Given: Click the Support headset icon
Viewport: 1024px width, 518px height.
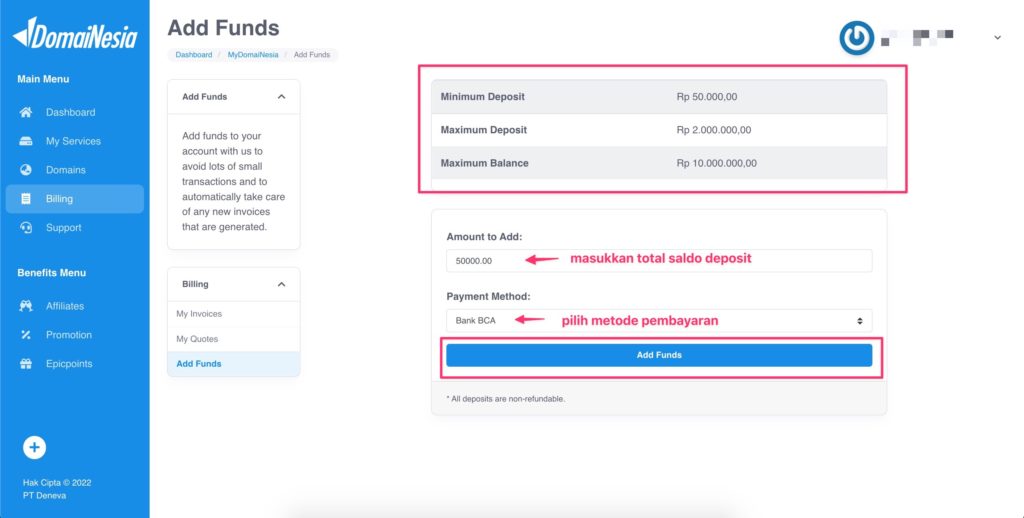Looking at the screenshot, I should point(25,227).
